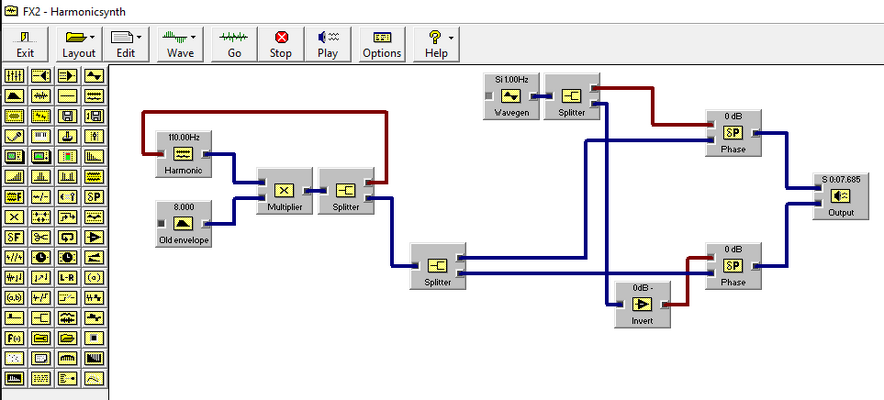The image size is (884, 400).
Task: Play the output sound
Action: tap(327, 45)
